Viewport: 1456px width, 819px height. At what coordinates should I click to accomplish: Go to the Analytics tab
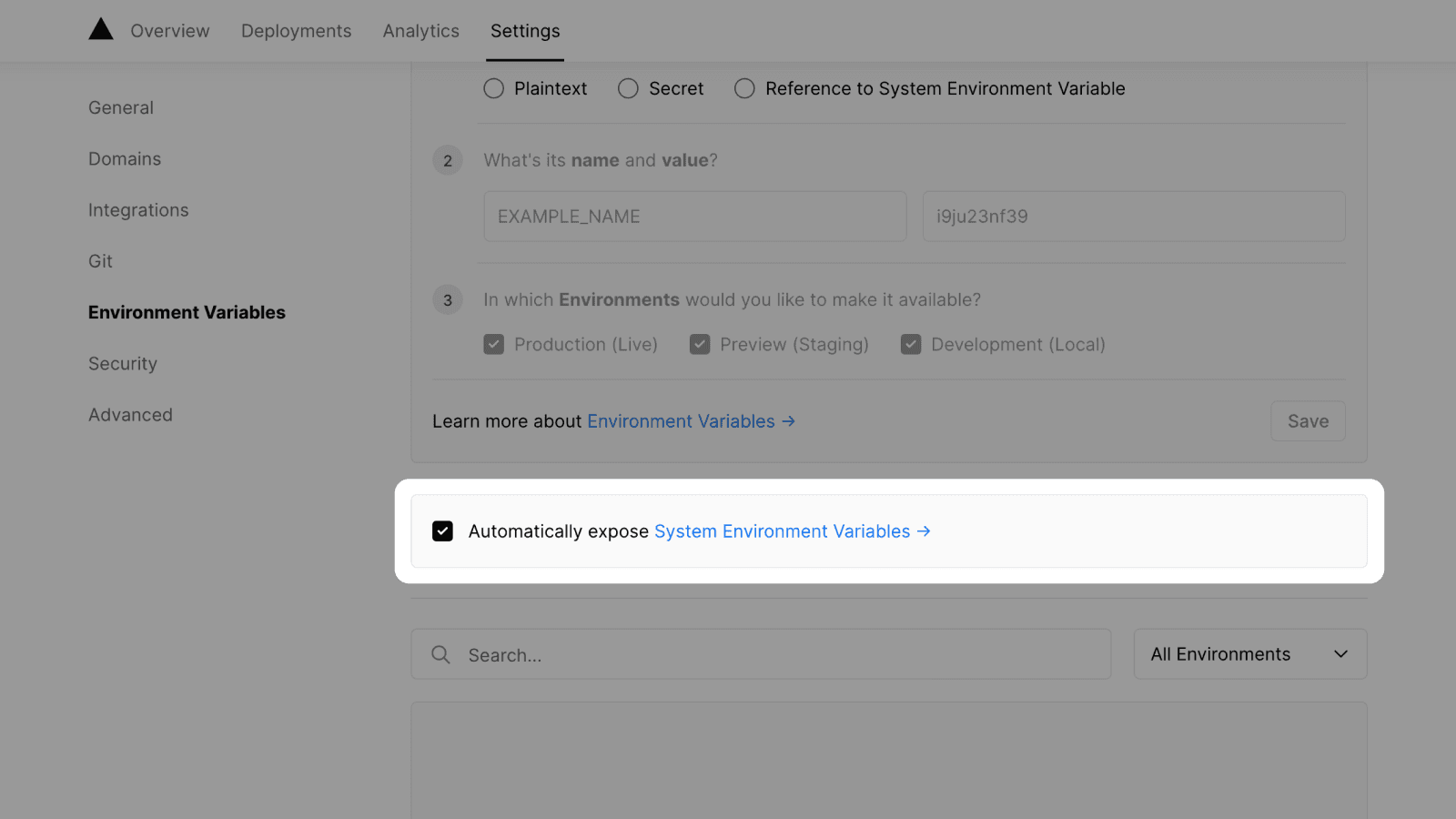pos(420,31)
